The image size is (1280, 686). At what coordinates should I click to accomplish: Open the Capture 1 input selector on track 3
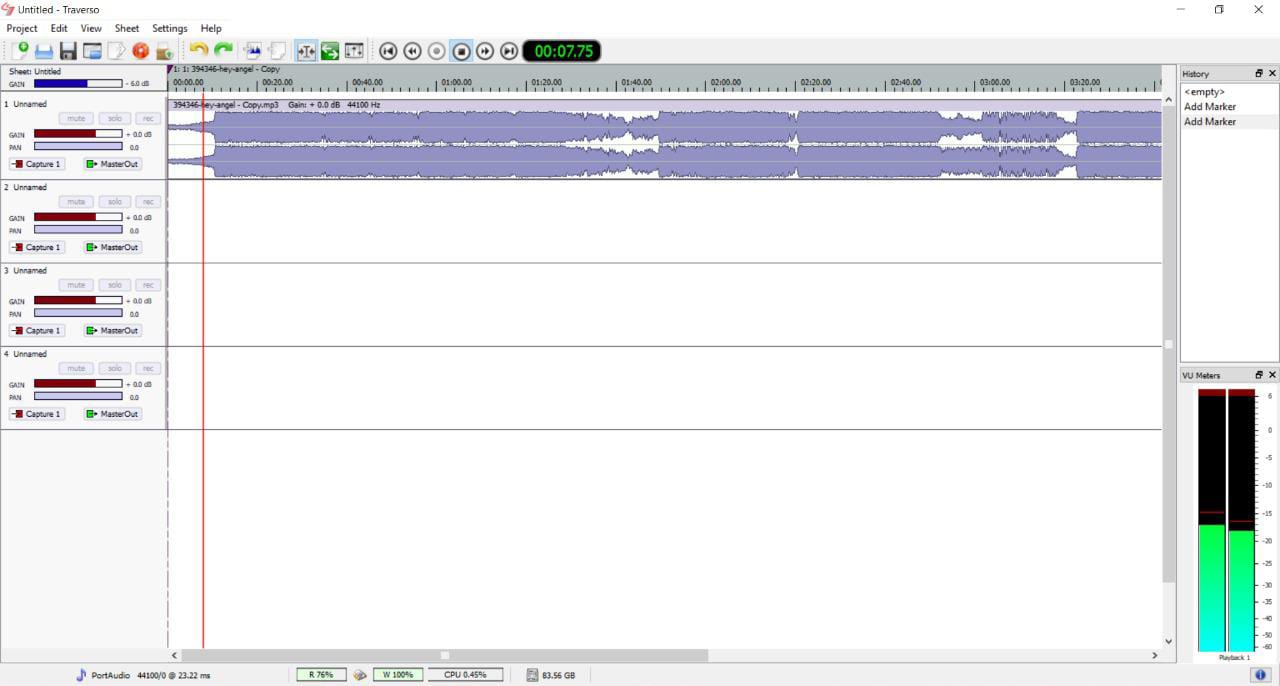(x=37, y=330)
